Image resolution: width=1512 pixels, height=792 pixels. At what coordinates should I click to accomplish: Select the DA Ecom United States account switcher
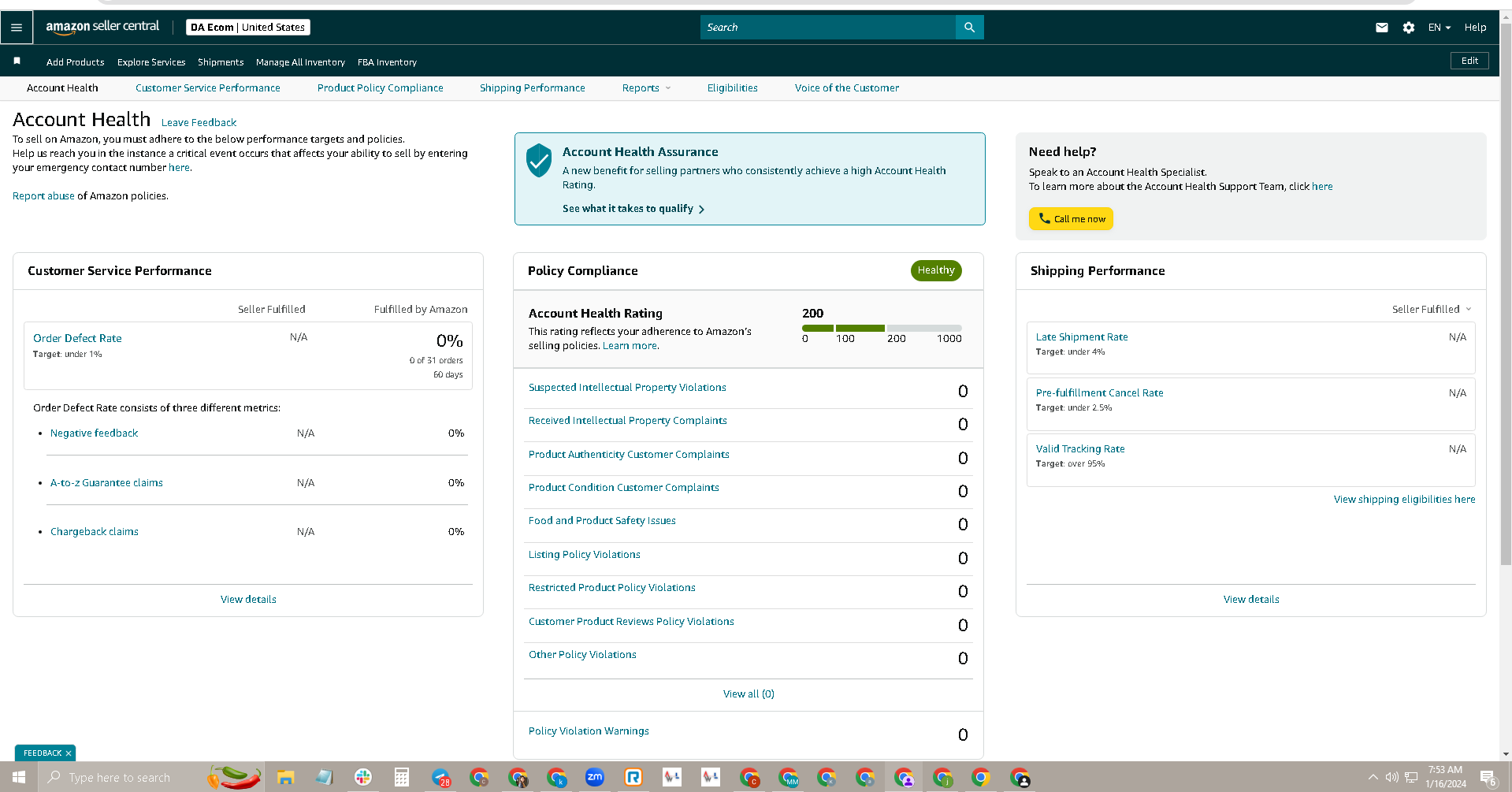click(247, 28)
